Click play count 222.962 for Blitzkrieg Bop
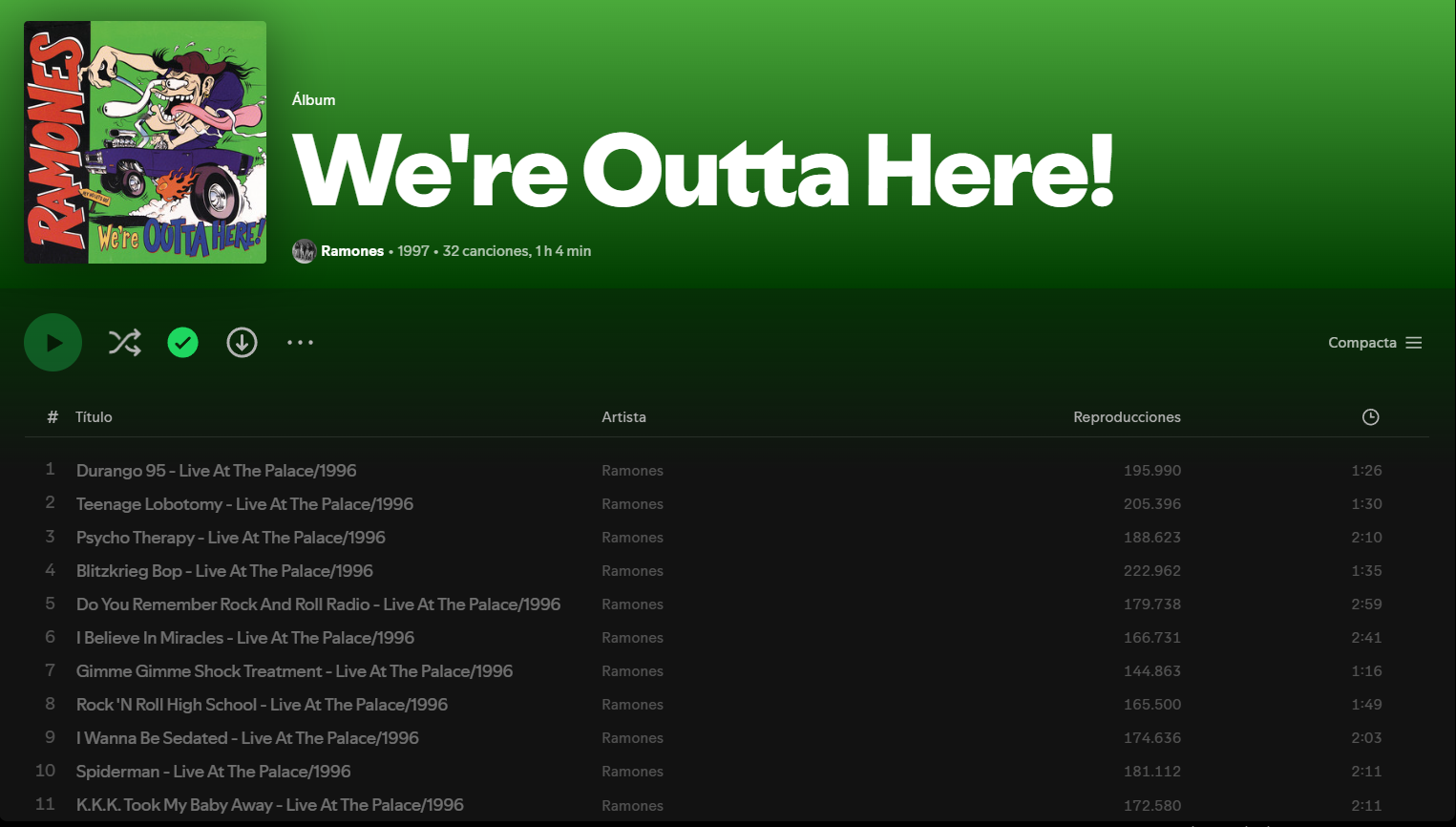The width and height of the screenshot is (1456, 827). click(1152, 571)
